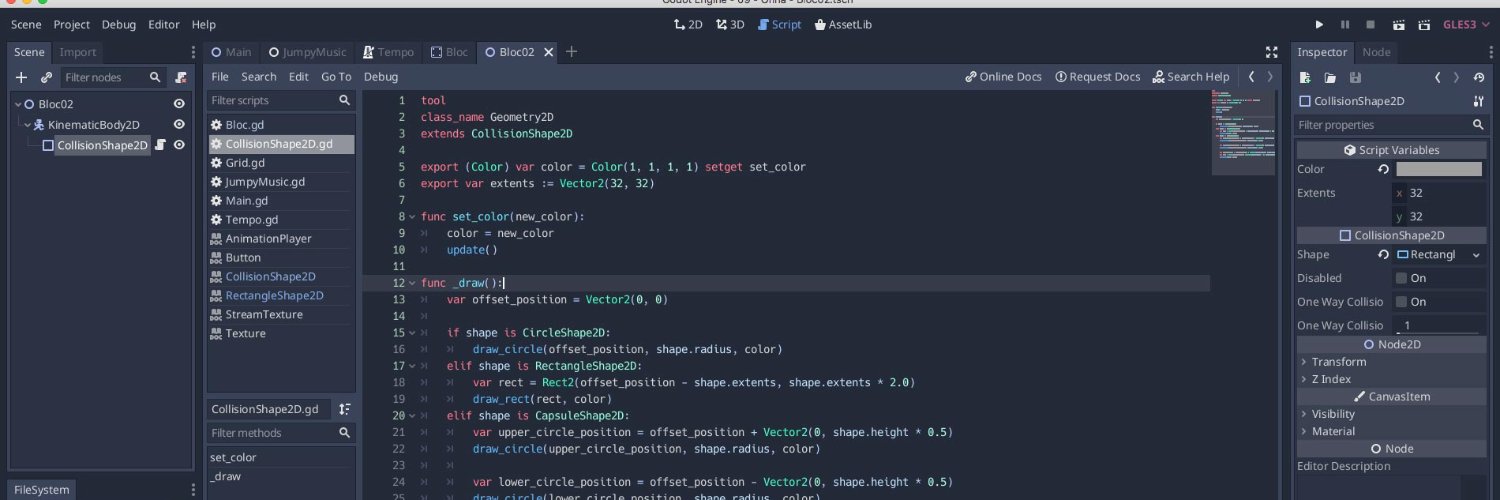
Task: Toggle visibility of Bloc02 node
Action: (x=179, y=103)
